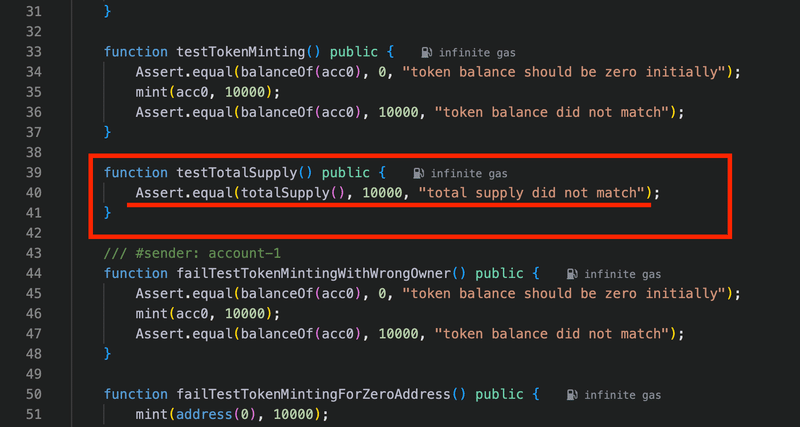Screen dimensions: 800x427
Task: Click Assert.equal on line 34
Action: pyautogui.click(x=184, y=72)
